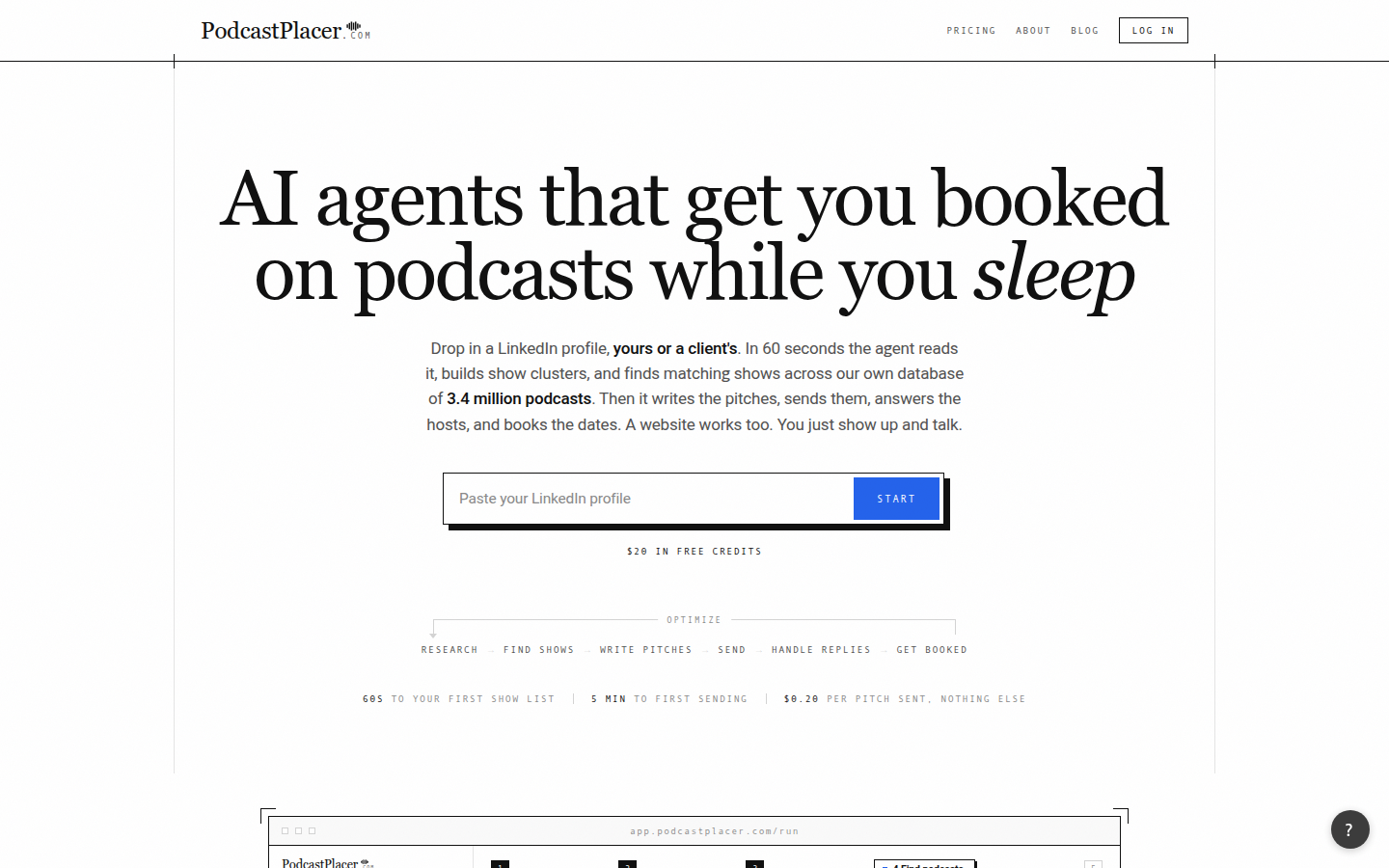Viewport: 1389px width, 868px height.
Task: Open the Blog link
Action: pos(1084,31)
